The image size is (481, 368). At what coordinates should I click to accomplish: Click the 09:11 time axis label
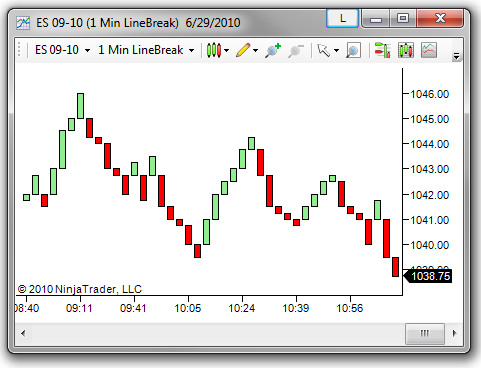(x=79, y=308)
